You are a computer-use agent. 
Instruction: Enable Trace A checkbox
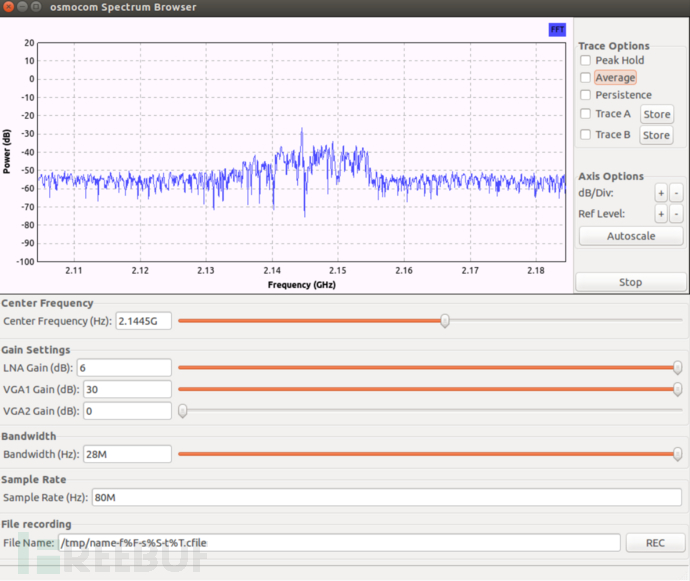click(586, 114)
